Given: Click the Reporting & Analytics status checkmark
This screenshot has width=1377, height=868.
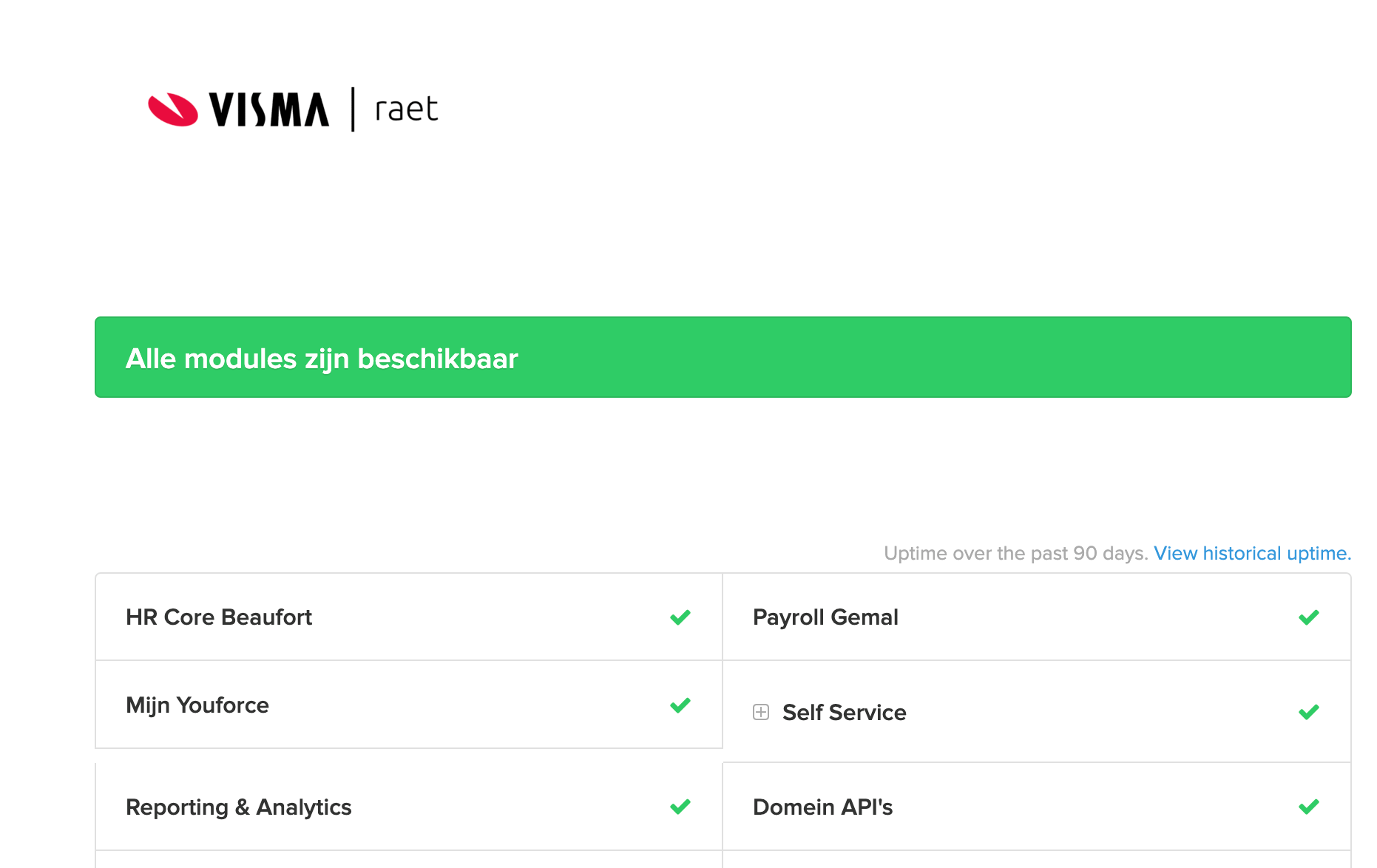Looking at the screenshot, I should [x=679, y=807].
